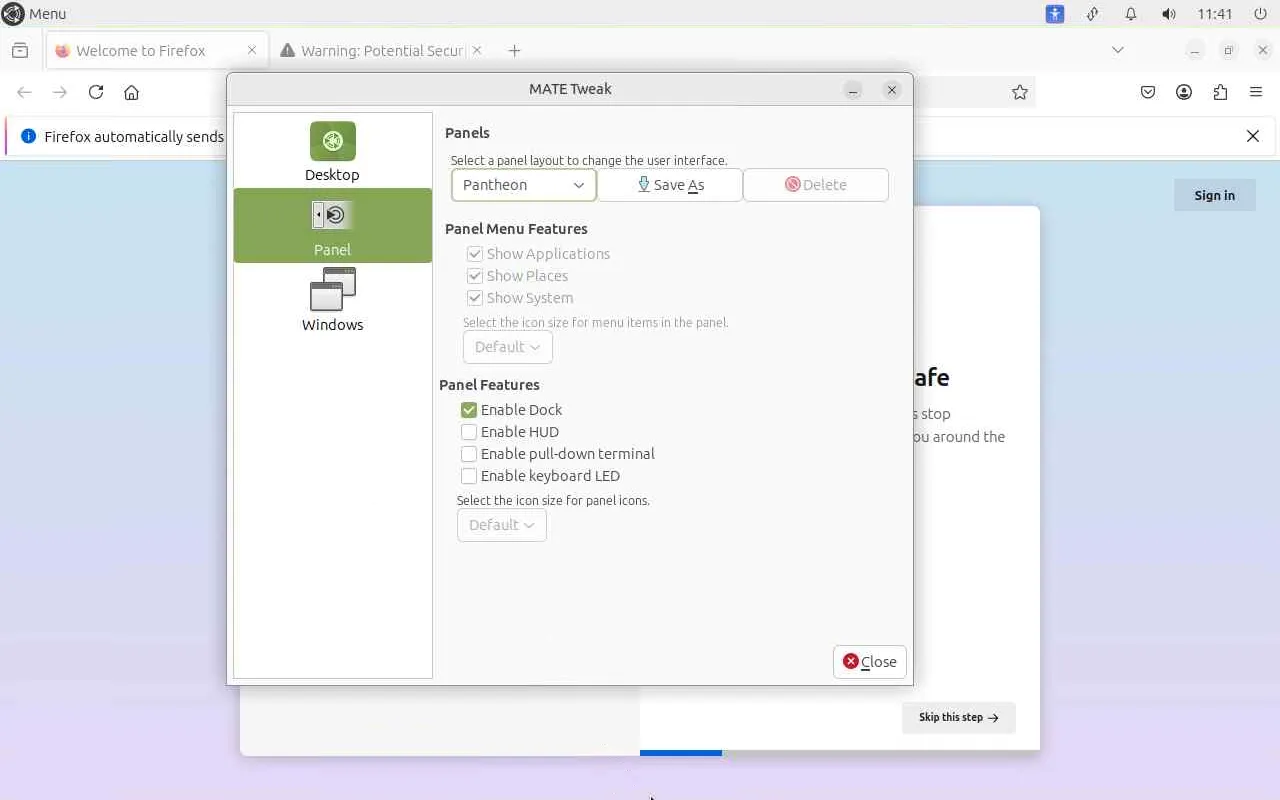The image size is (1280, 800).
Task: Click 'Select the icon size for panel icons.'
Action: tap(553, 500)
